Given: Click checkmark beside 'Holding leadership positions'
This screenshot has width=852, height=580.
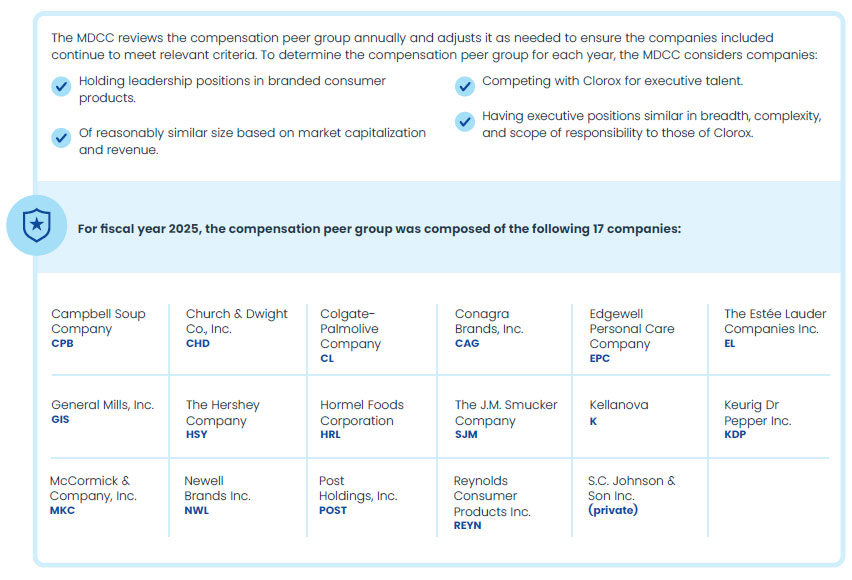Looking at the screenshot, I should coord(62,87).
